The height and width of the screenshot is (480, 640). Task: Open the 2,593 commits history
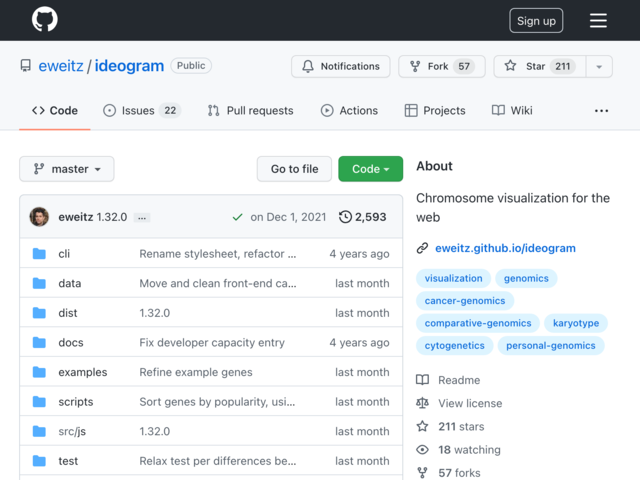pyautogui.click(x=362, y=217)
